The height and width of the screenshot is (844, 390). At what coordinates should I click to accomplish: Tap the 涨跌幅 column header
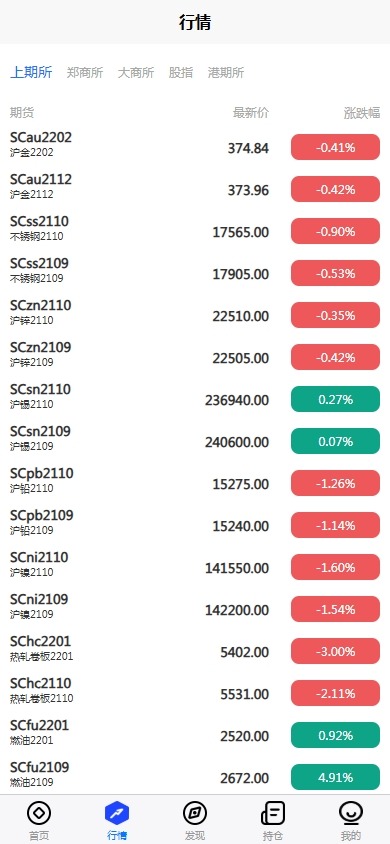(x=362, y=113)
